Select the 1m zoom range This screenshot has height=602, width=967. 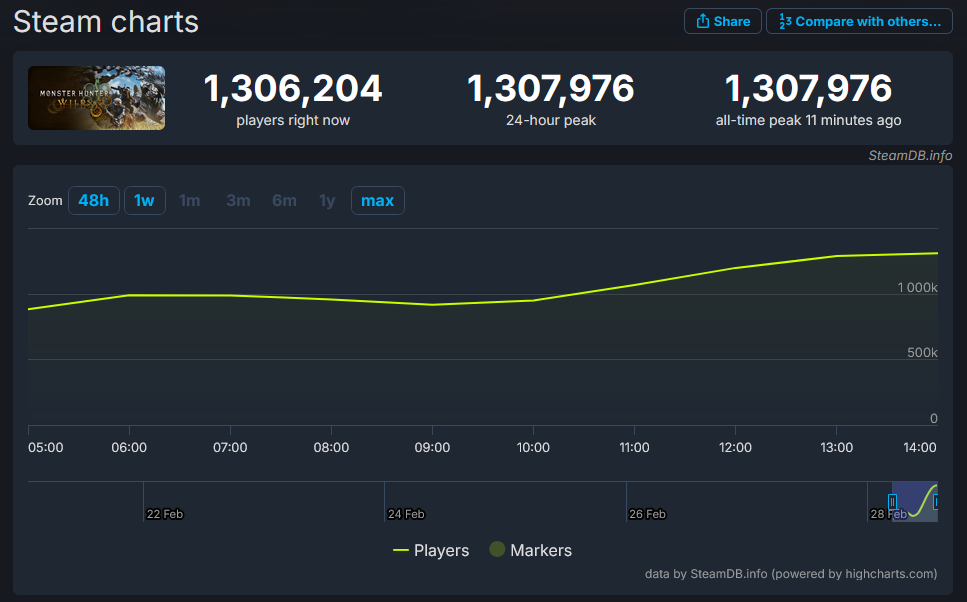click(189, 200)
